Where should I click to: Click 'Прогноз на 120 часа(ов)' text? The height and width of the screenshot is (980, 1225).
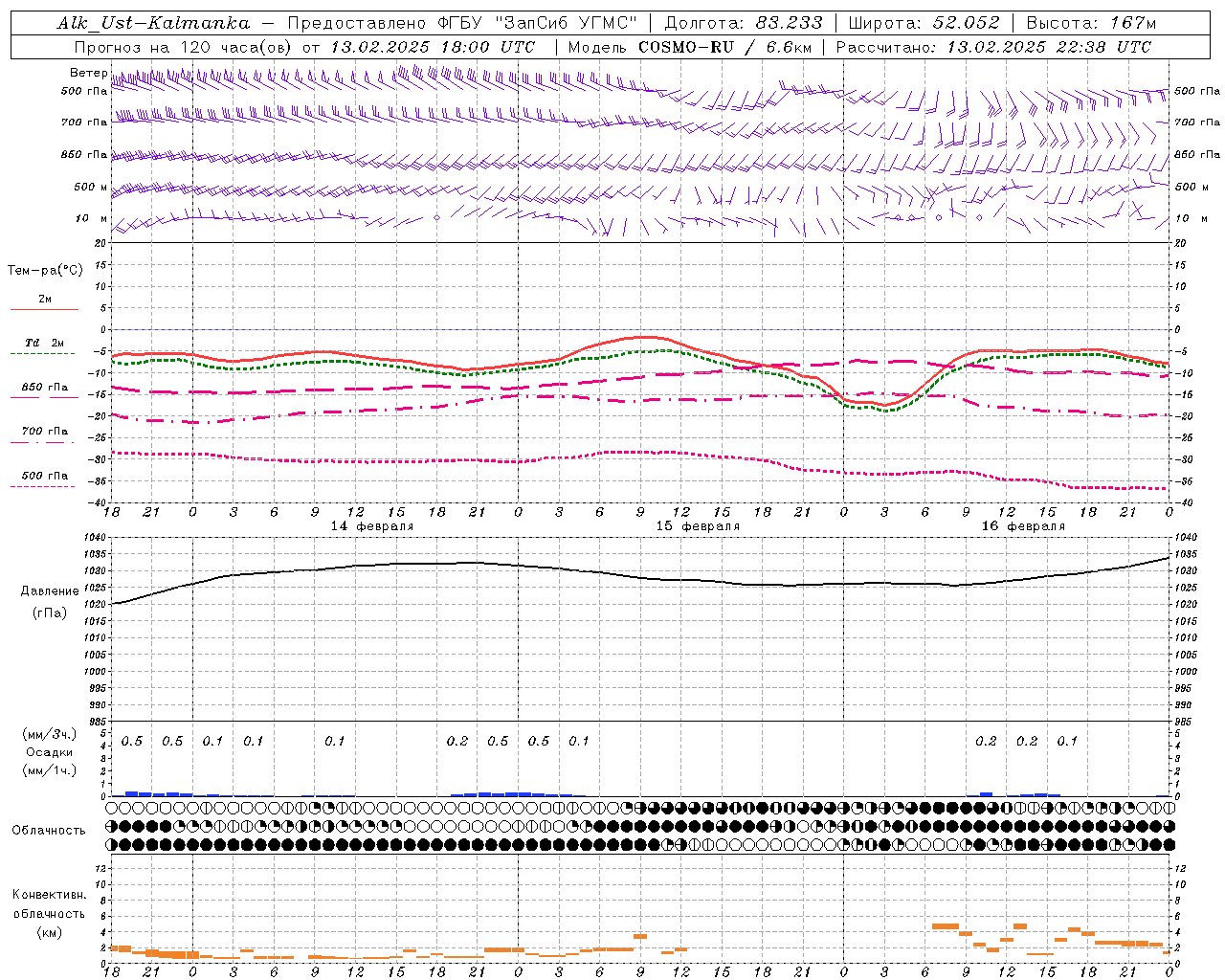pyautogui.click(x=185, y=47)
